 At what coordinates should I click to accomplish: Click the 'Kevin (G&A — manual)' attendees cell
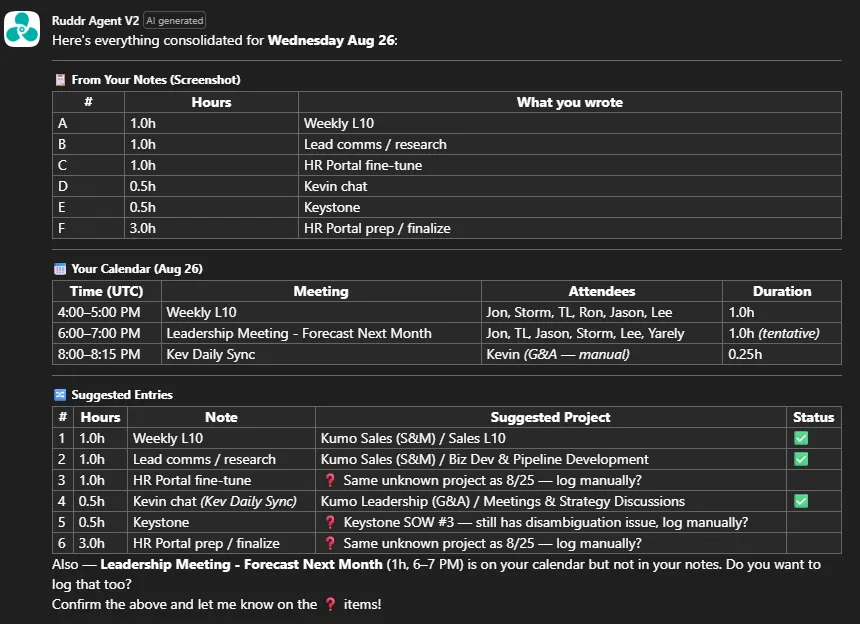pyautogui.click(x=602, y=354)
